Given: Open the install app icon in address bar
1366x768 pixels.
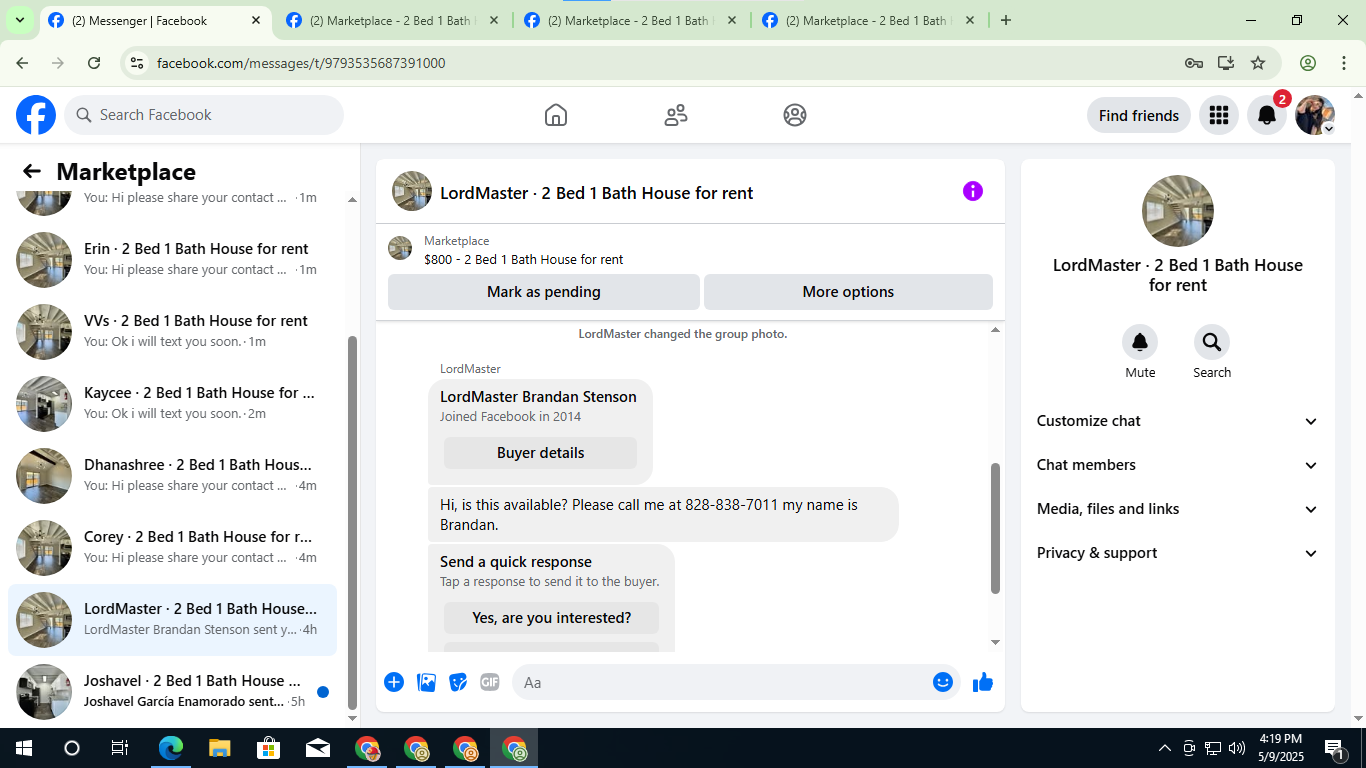Looking at the screenshot, I should 1226,63.
